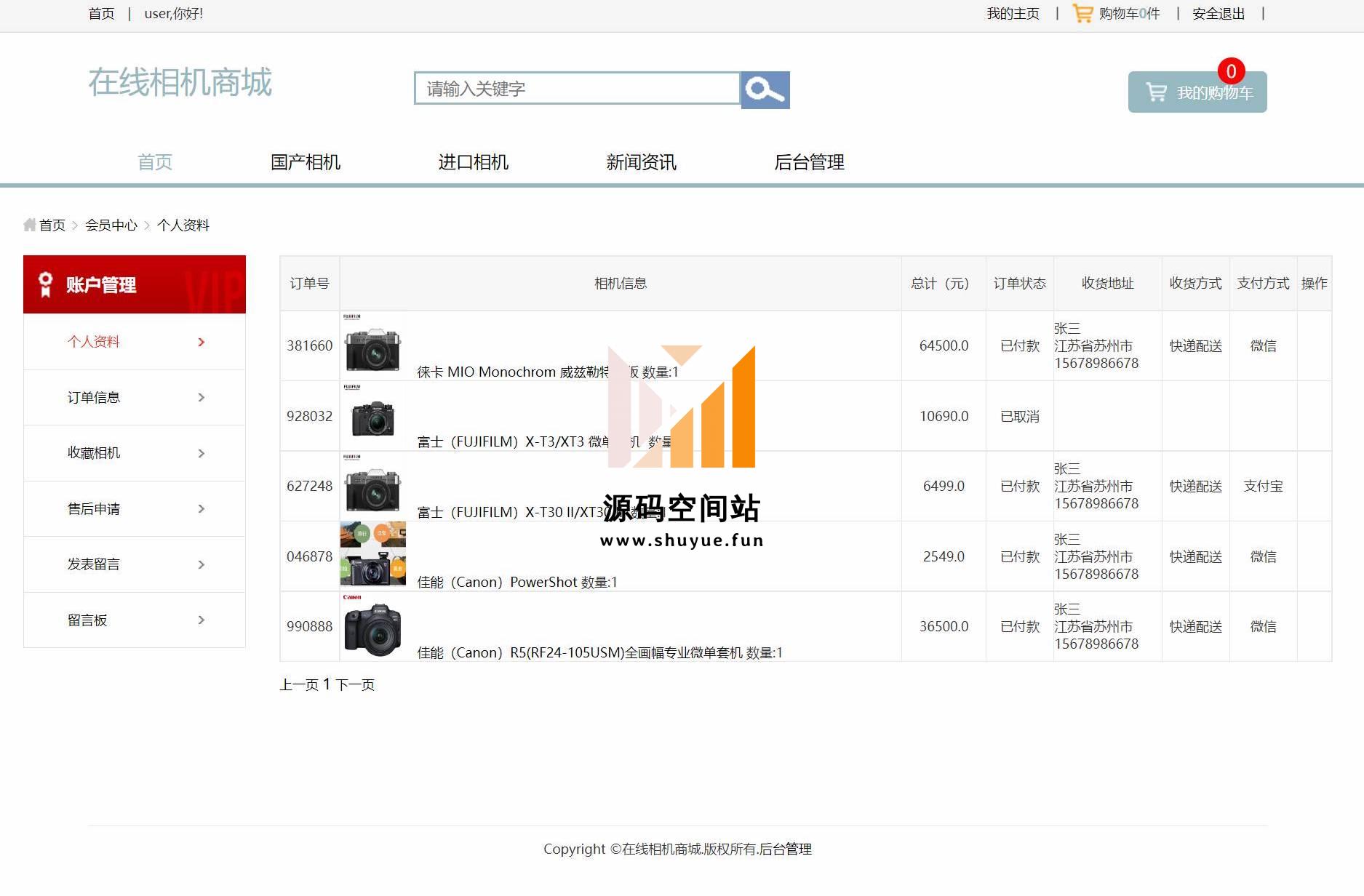Click 购物车0件 link in top bar
The height and width of the screenshot is (896, 1364).
pyautogui.click(x=1129, y=14)
